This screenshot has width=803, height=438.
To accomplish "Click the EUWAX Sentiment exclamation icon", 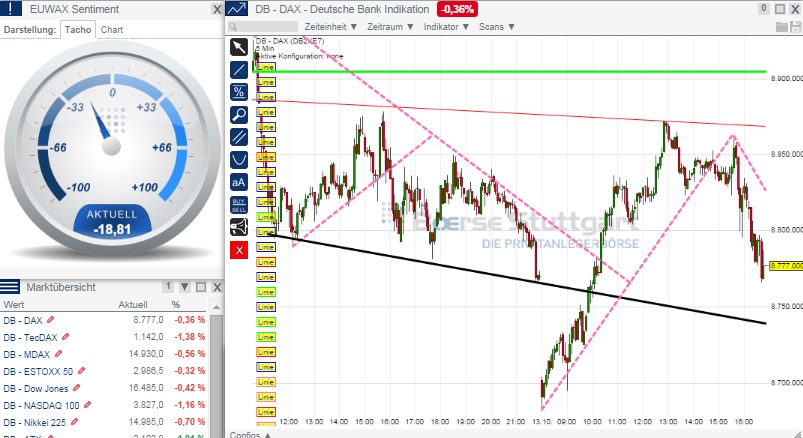I will pos(11,9).
